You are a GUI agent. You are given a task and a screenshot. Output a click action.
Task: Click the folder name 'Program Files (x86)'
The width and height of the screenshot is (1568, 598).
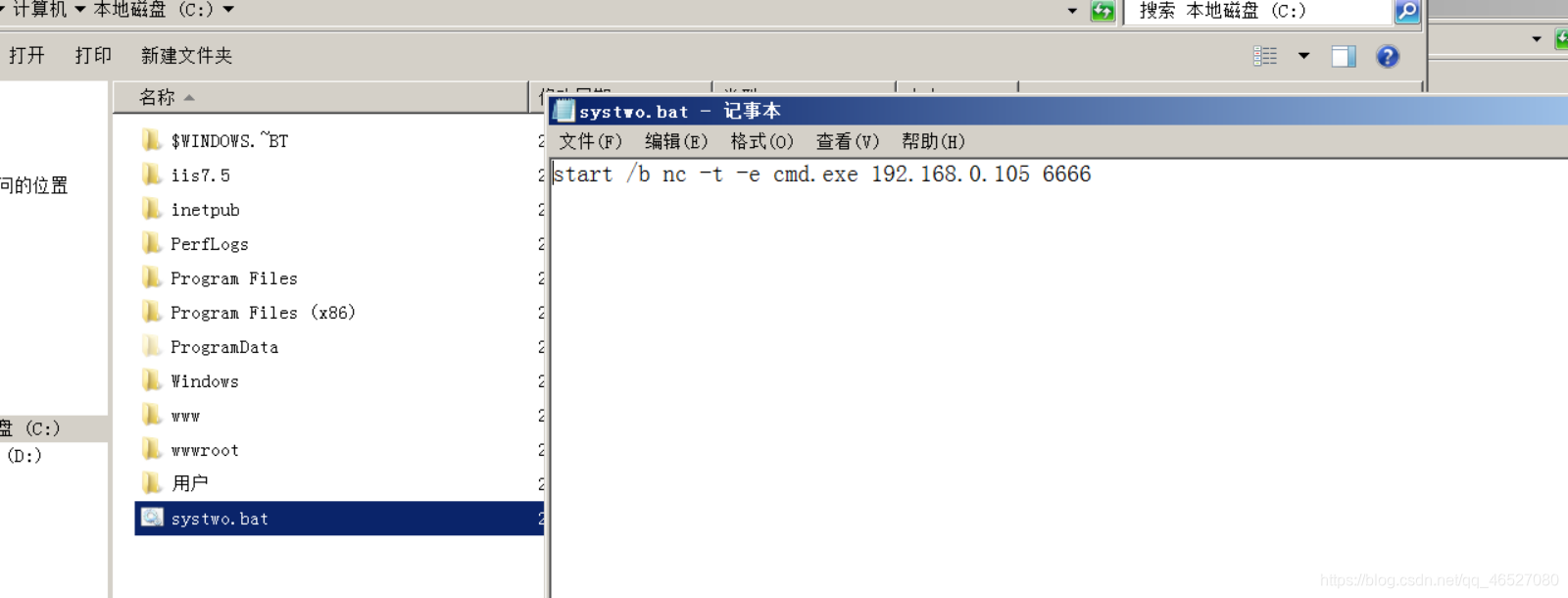(x=263, y=313)
